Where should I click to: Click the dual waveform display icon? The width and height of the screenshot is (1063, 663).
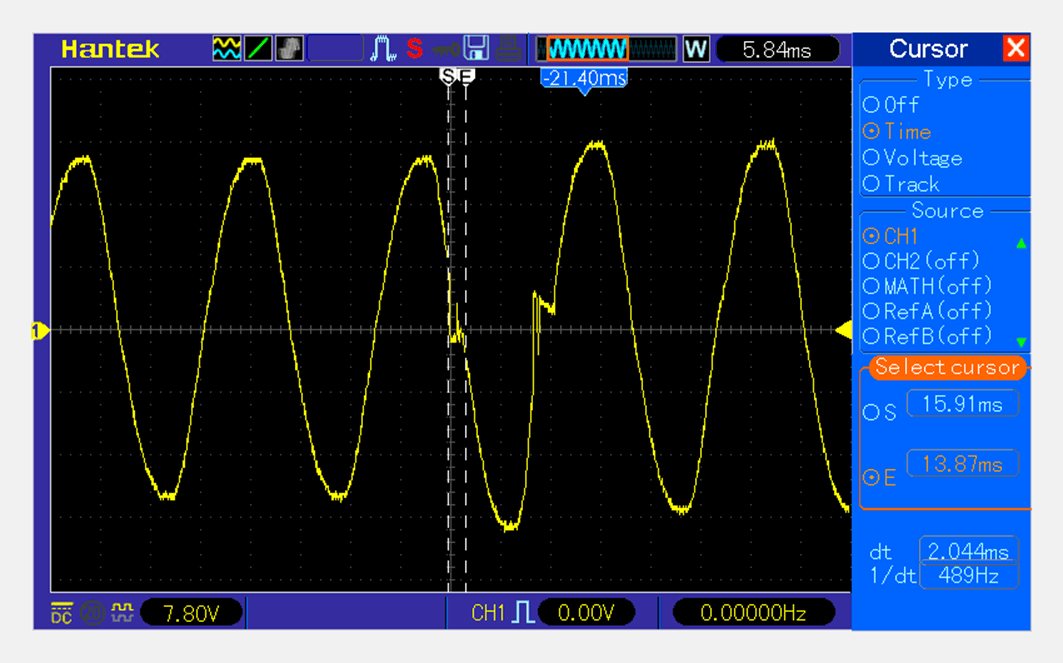point(226,49)
